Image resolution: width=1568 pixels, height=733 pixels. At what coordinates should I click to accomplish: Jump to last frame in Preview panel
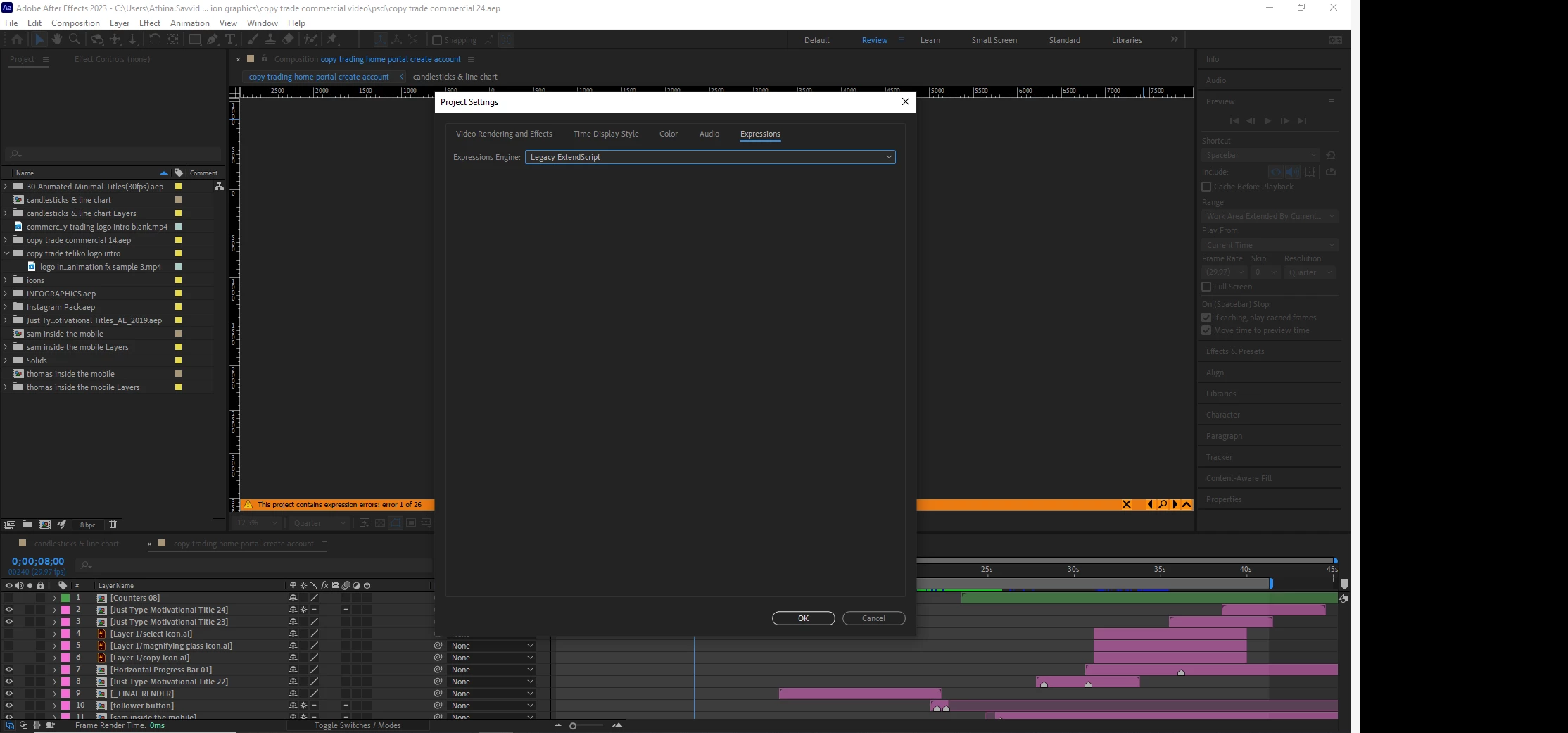coord(1302,121)
